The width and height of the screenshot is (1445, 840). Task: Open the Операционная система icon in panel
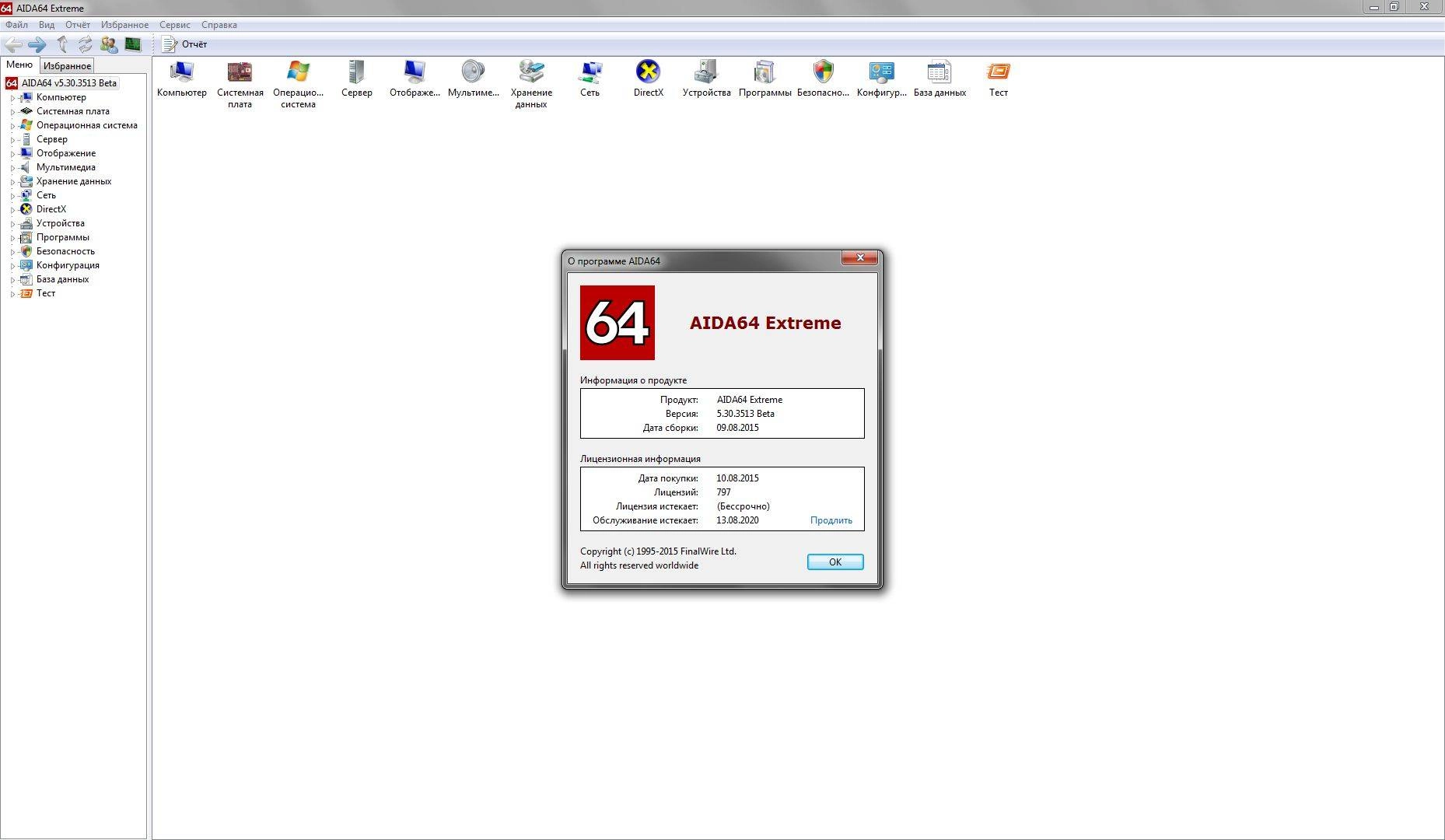298,84
